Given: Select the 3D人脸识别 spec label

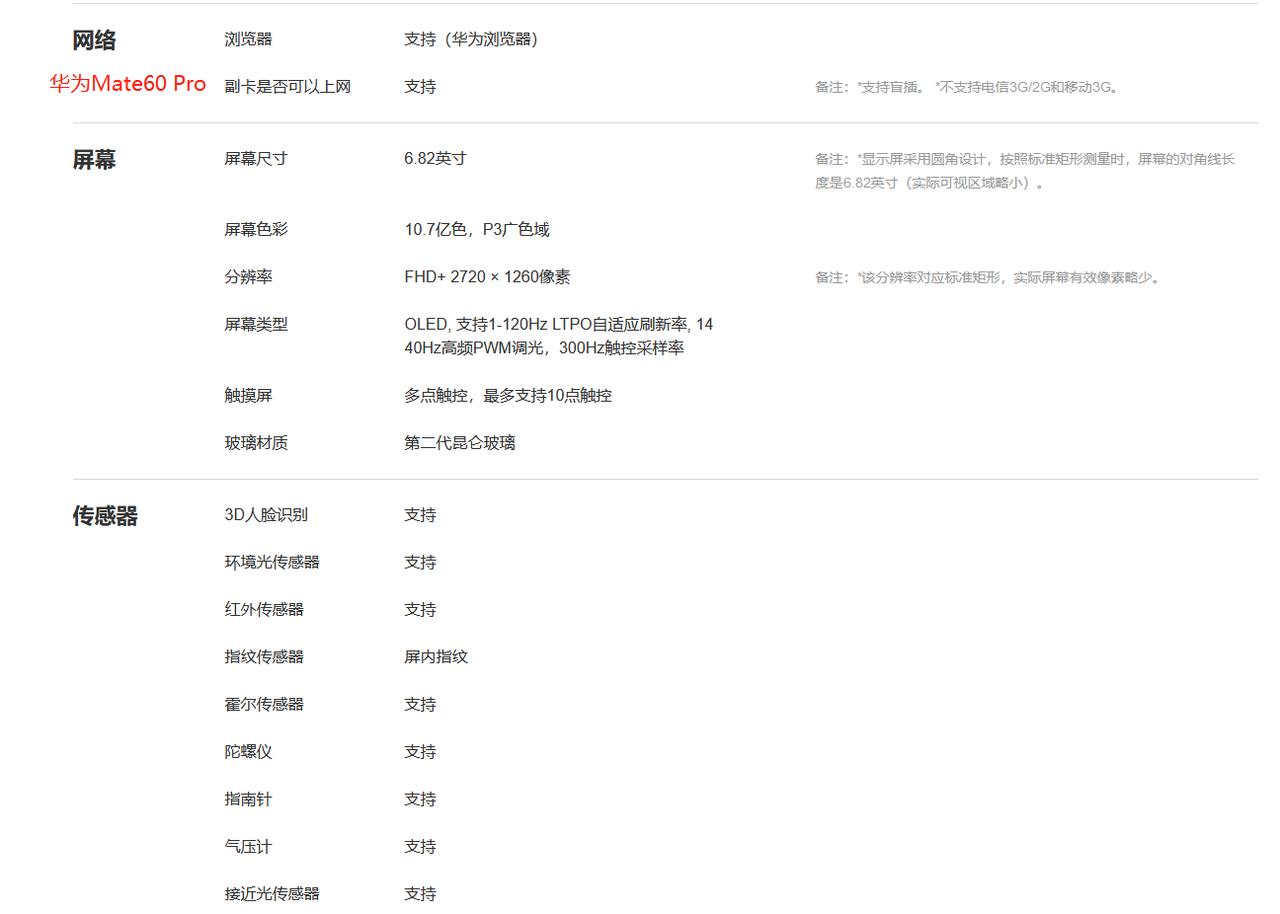Looking at the screenshot, I should pyautogui.click(x=267, y=515).
